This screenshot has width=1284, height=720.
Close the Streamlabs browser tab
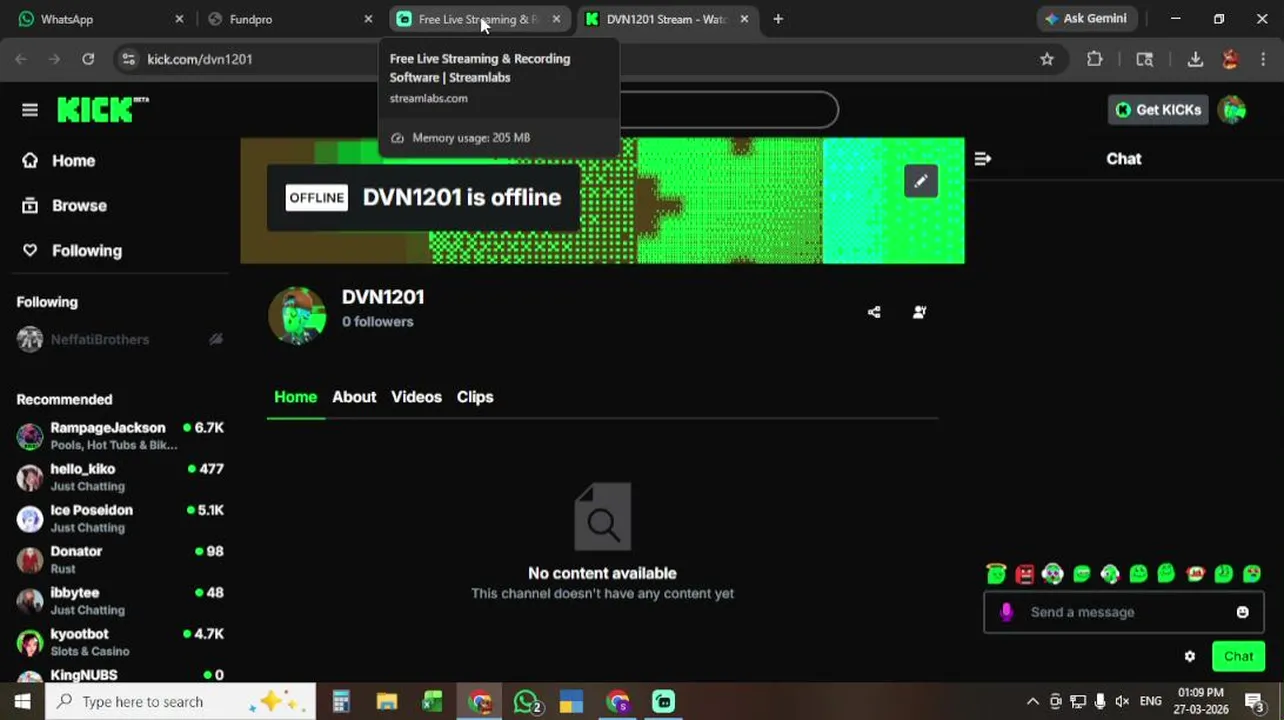pyautogui.click(x=556, y=19)
